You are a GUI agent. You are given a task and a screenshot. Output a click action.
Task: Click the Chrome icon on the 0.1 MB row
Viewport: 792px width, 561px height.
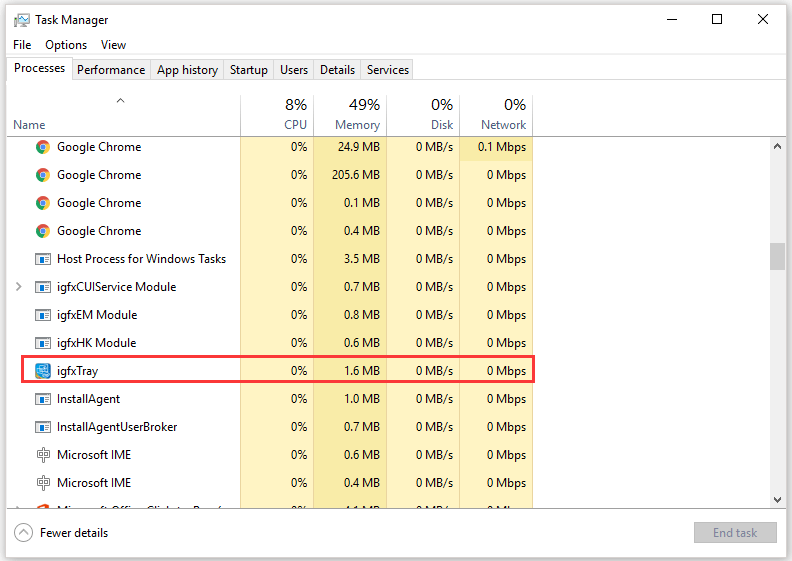tap(43, 203)
